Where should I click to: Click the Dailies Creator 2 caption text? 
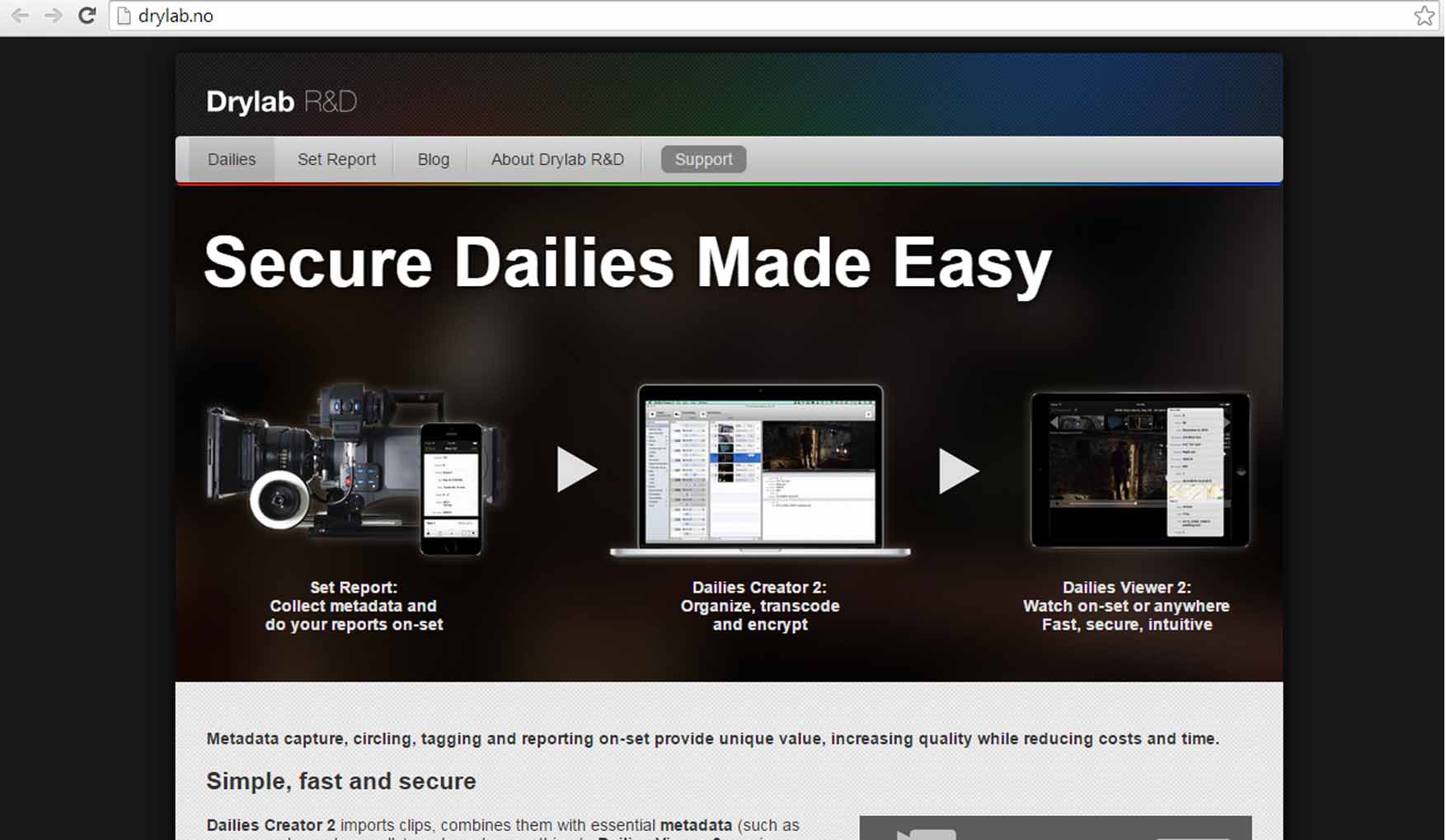click(759, 606)
